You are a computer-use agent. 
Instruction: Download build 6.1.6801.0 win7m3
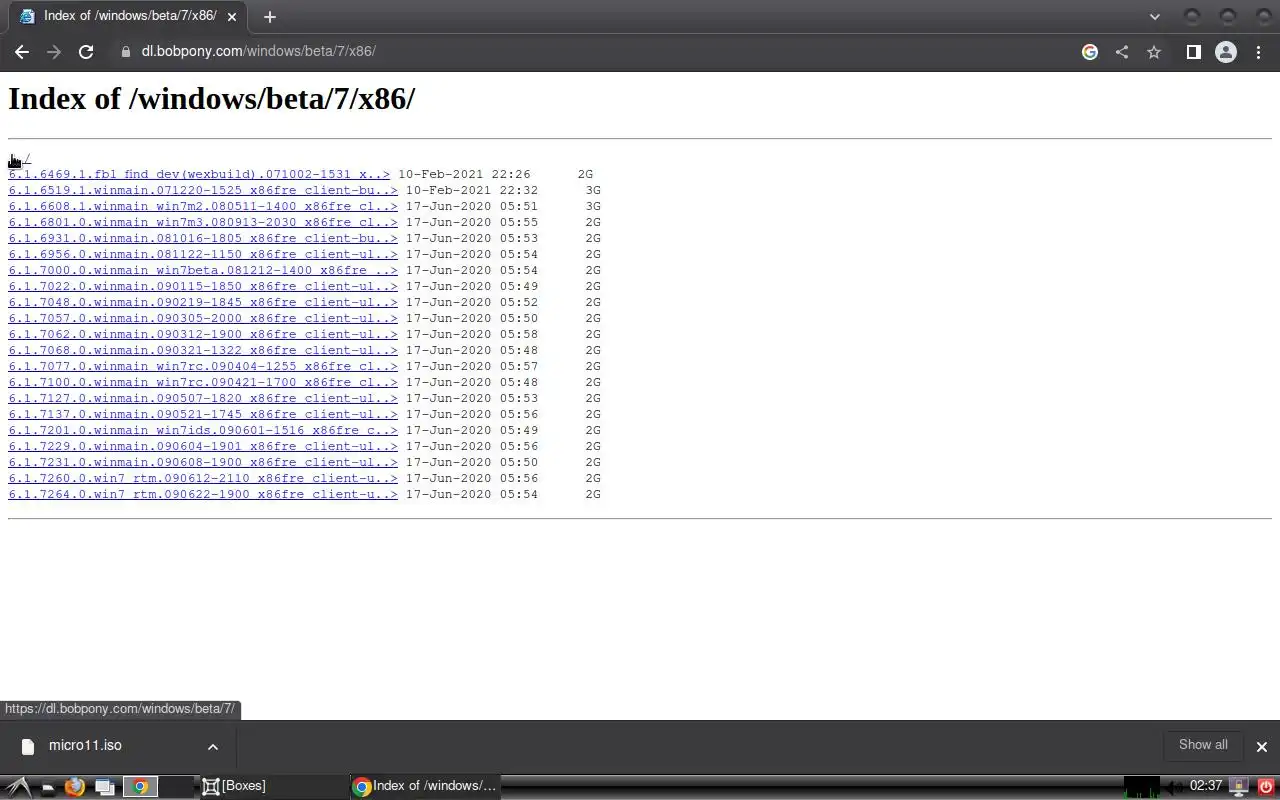pos(203,222)
